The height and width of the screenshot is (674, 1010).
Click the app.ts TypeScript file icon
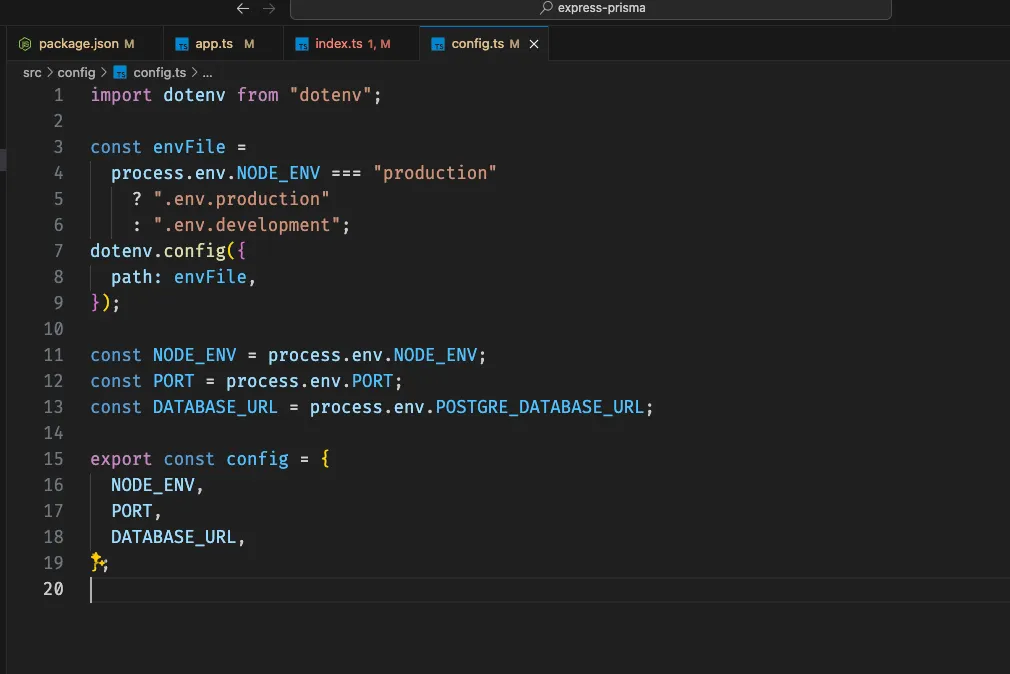click(x=182, y=44)
